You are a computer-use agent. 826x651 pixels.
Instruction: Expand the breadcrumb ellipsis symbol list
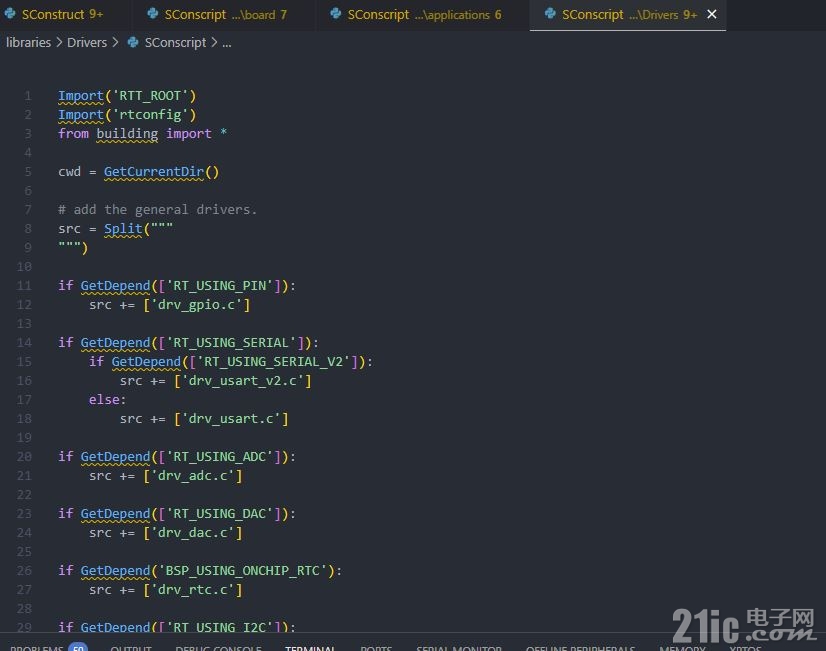[227, 44]
